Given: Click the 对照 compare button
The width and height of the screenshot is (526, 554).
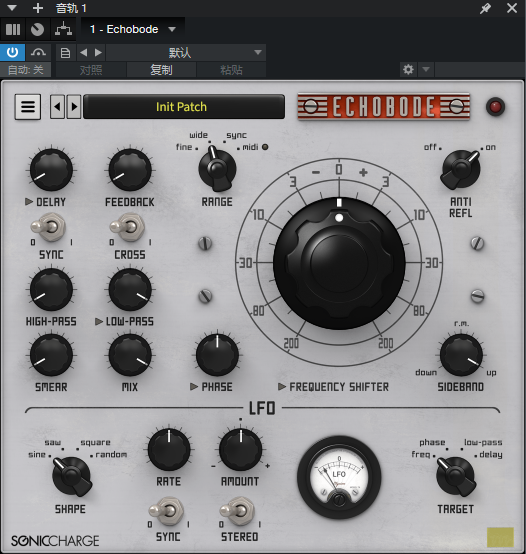Looking at the screenshot, I should pos(91,70).
